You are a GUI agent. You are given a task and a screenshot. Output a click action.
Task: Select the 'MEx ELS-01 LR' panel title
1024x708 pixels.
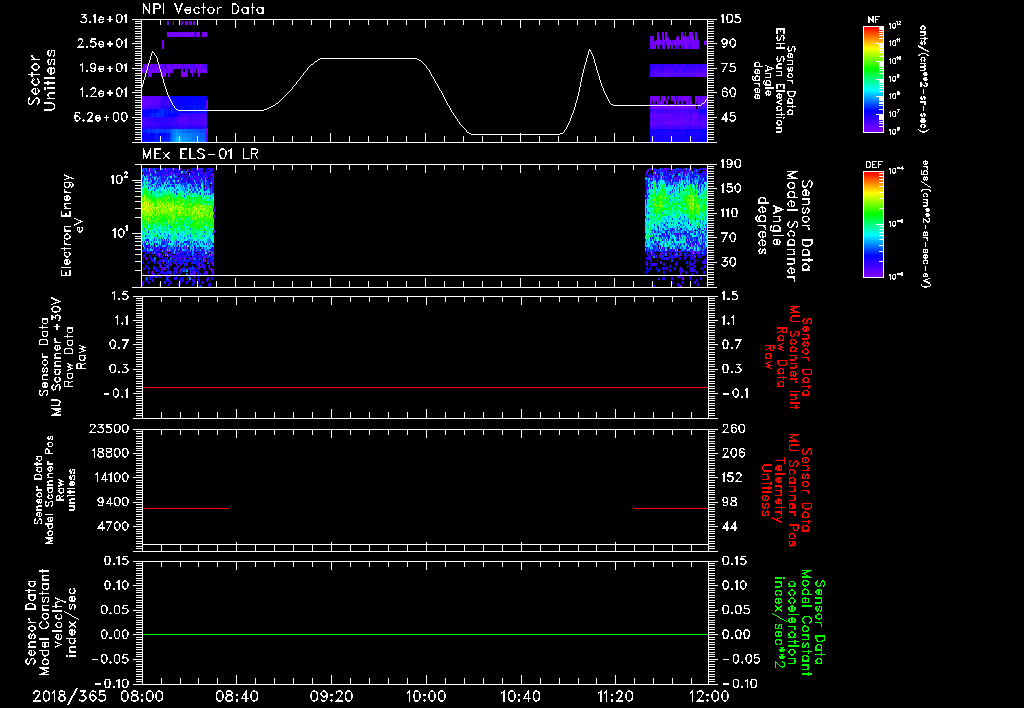click(x=200, y=154)
